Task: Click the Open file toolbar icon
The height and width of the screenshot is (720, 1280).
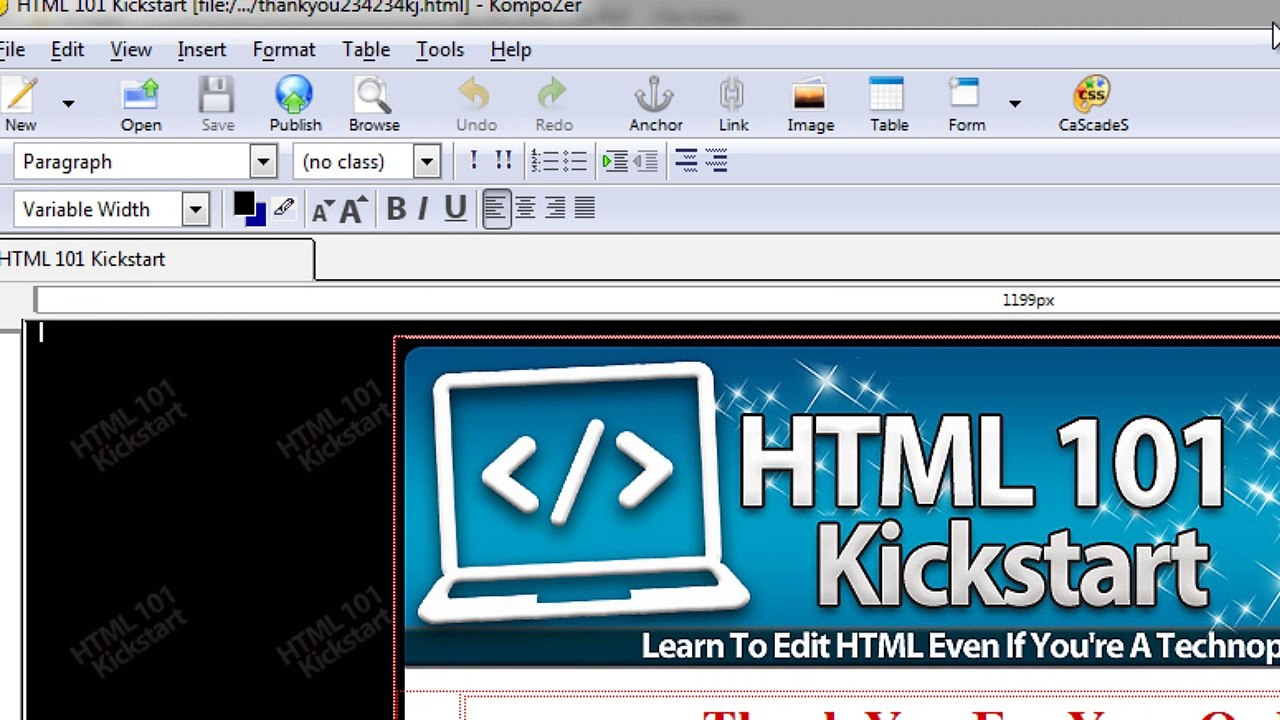Action: tap(141, 105)
